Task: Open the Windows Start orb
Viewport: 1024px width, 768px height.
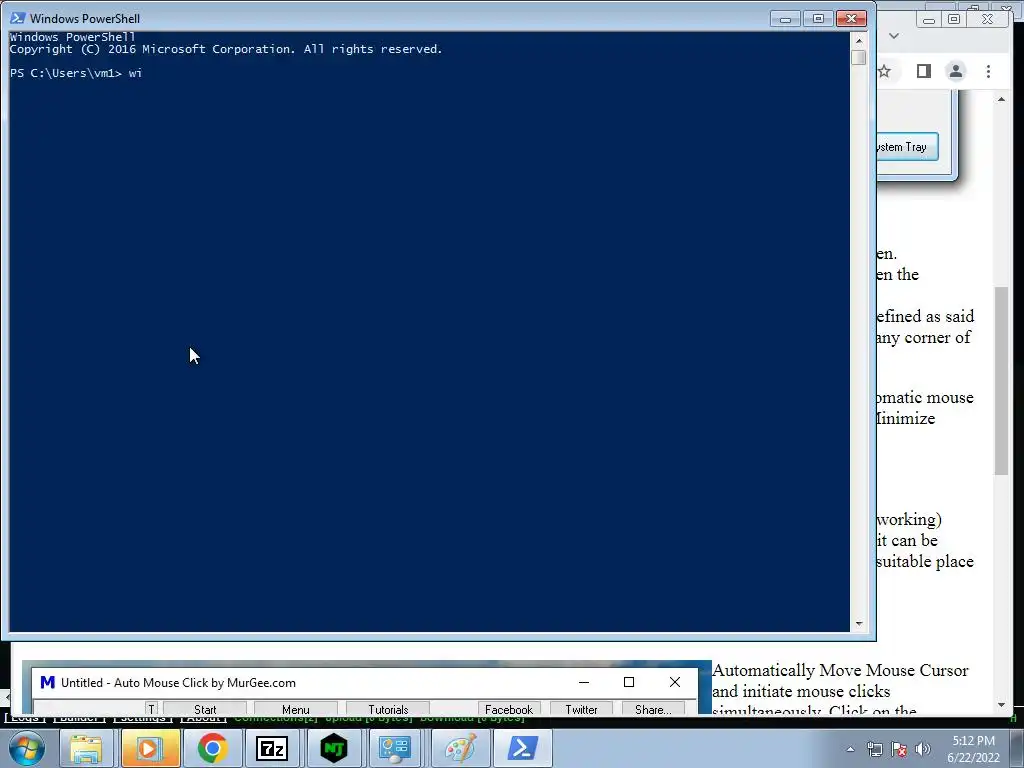Action: tap(26, 748)
